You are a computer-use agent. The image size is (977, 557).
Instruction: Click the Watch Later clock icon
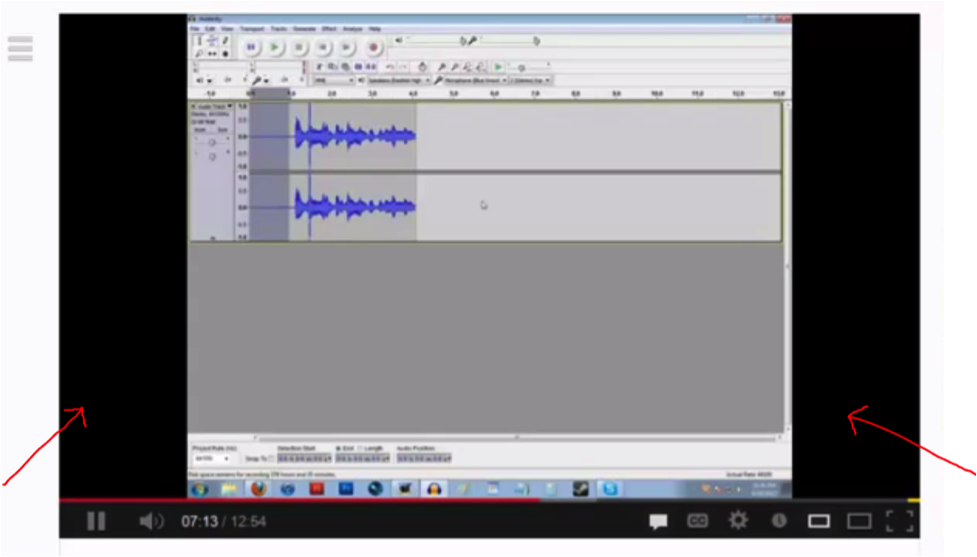click(x=779, y=520)
